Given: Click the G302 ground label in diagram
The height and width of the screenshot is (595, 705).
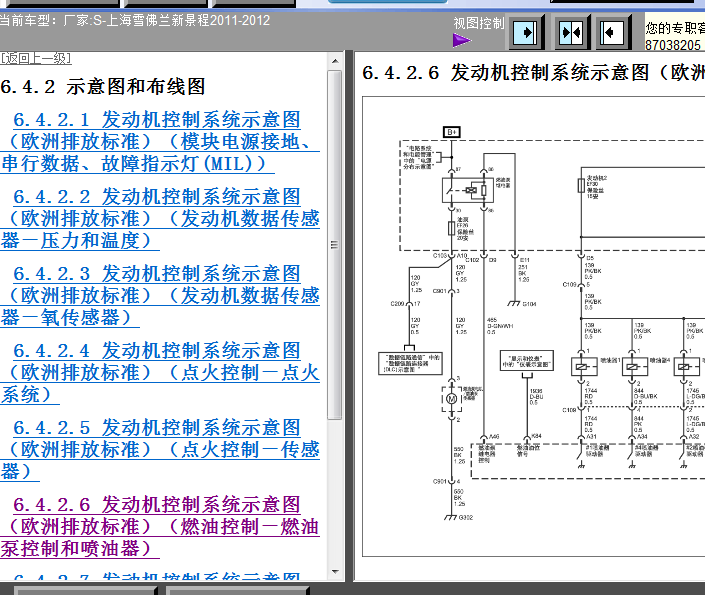Looking at the screenshot, I should tap(466, 518).
